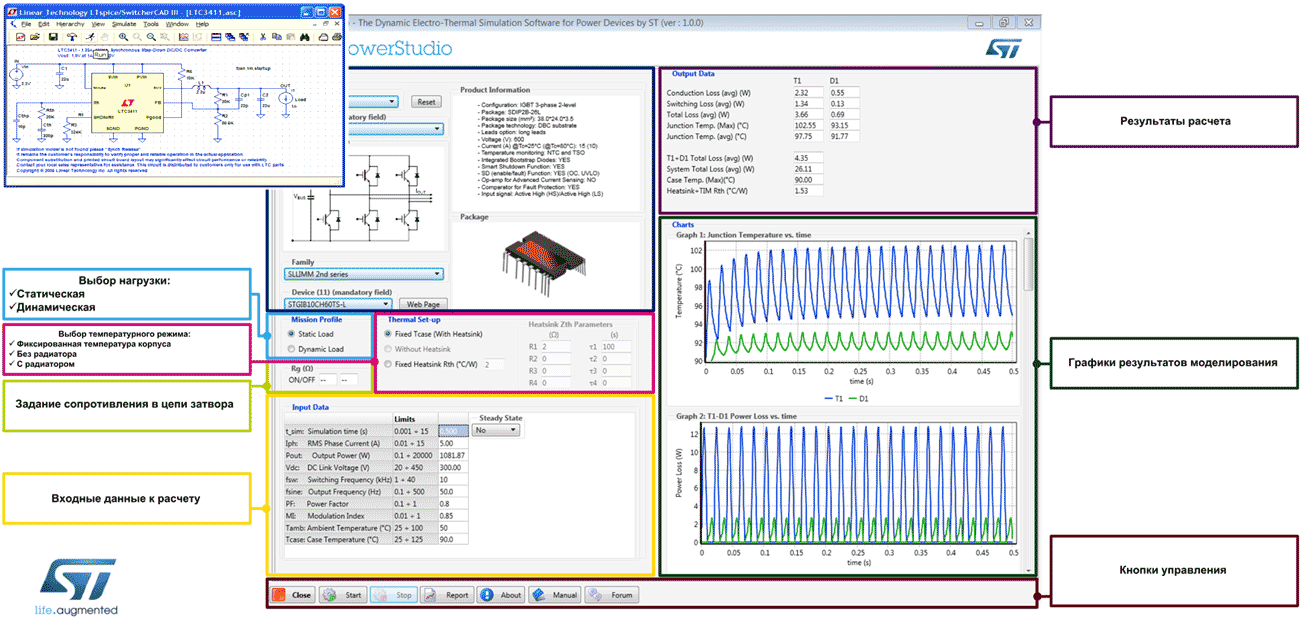The width and height of the screenshot is (1300, 618).
Task: Click the ST logo in PowerStudio header
Action: click(x=1002, y=47)
